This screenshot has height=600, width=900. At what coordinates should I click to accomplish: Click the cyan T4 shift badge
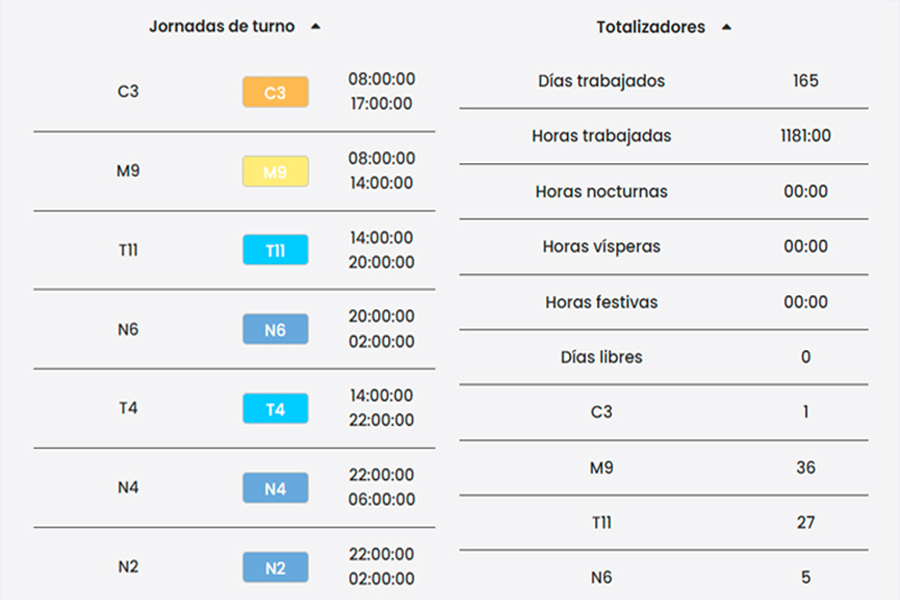point(275,408)
